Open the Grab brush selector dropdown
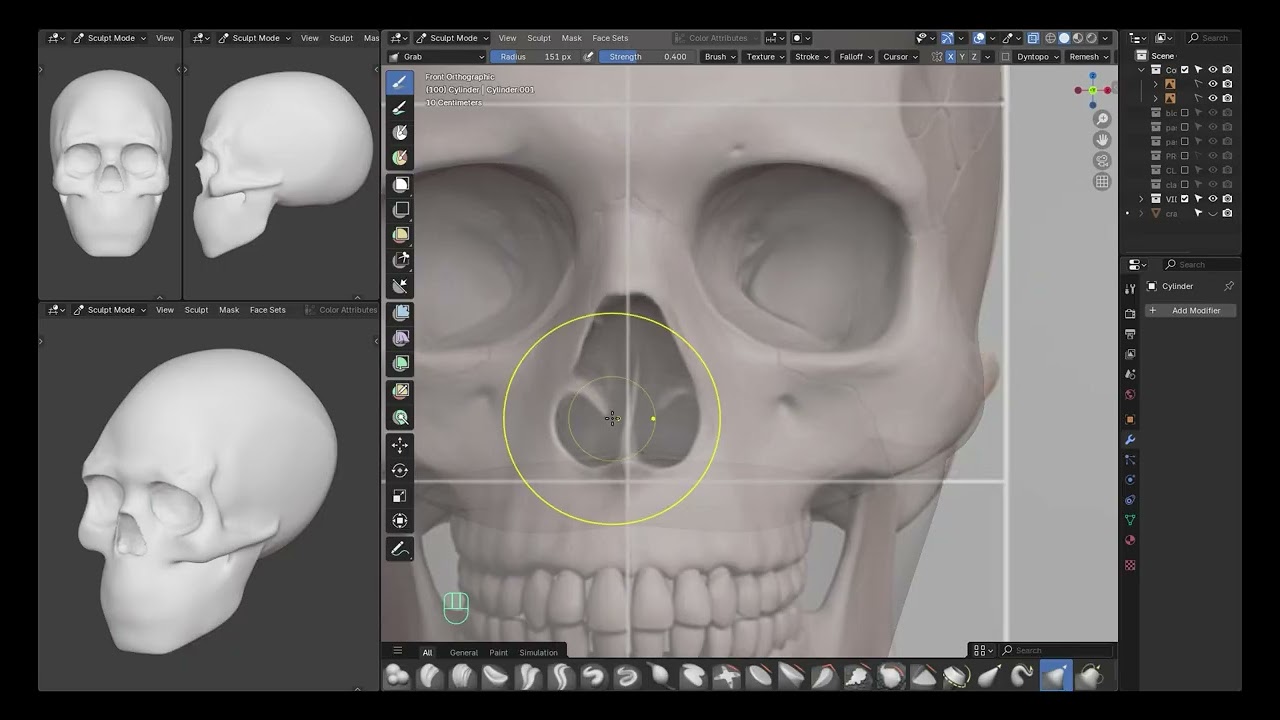 coord(437,57)
